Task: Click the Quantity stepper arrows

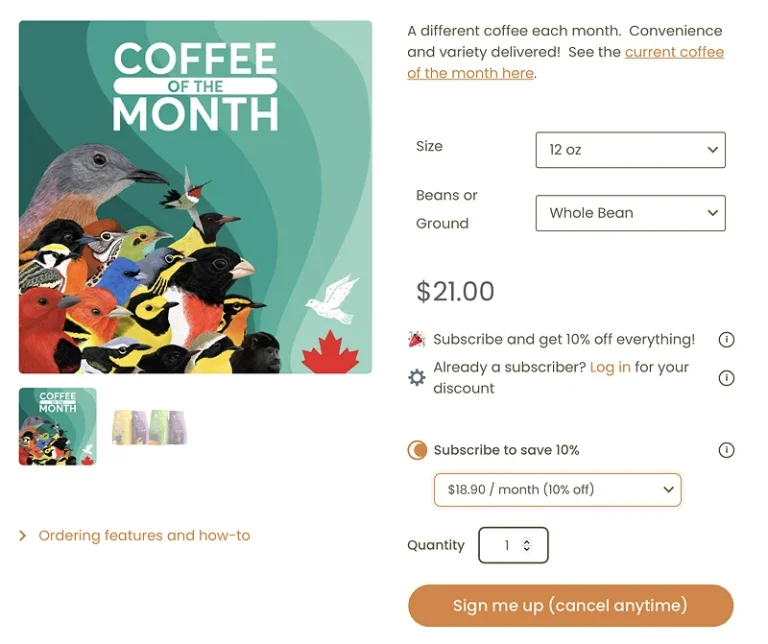Action: 527,546
